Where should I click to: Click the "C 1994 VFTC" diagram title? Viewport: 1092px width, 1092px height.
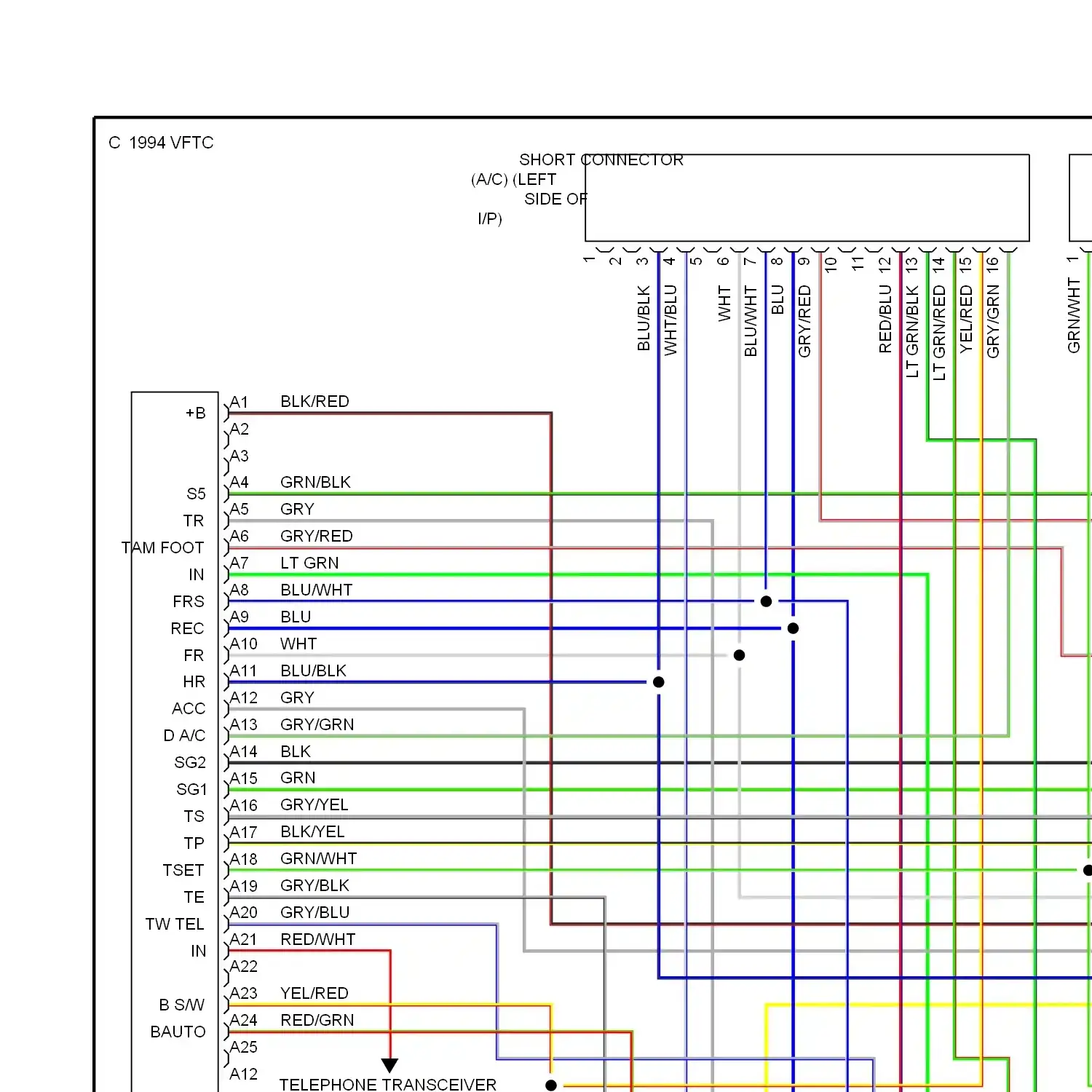tap(161, 143)
